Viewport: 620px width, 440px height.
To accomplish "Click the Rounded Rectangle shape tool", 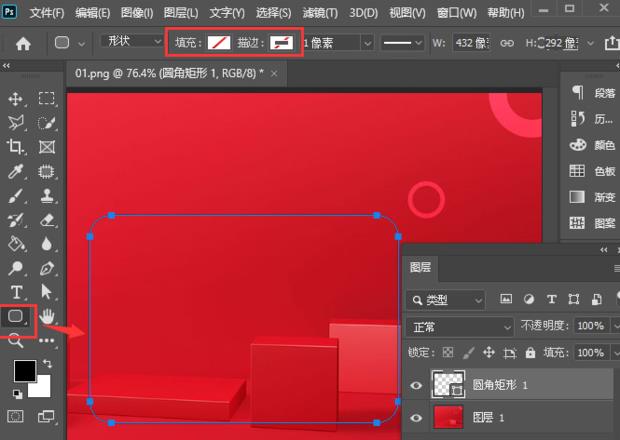I will click(16, 317).
